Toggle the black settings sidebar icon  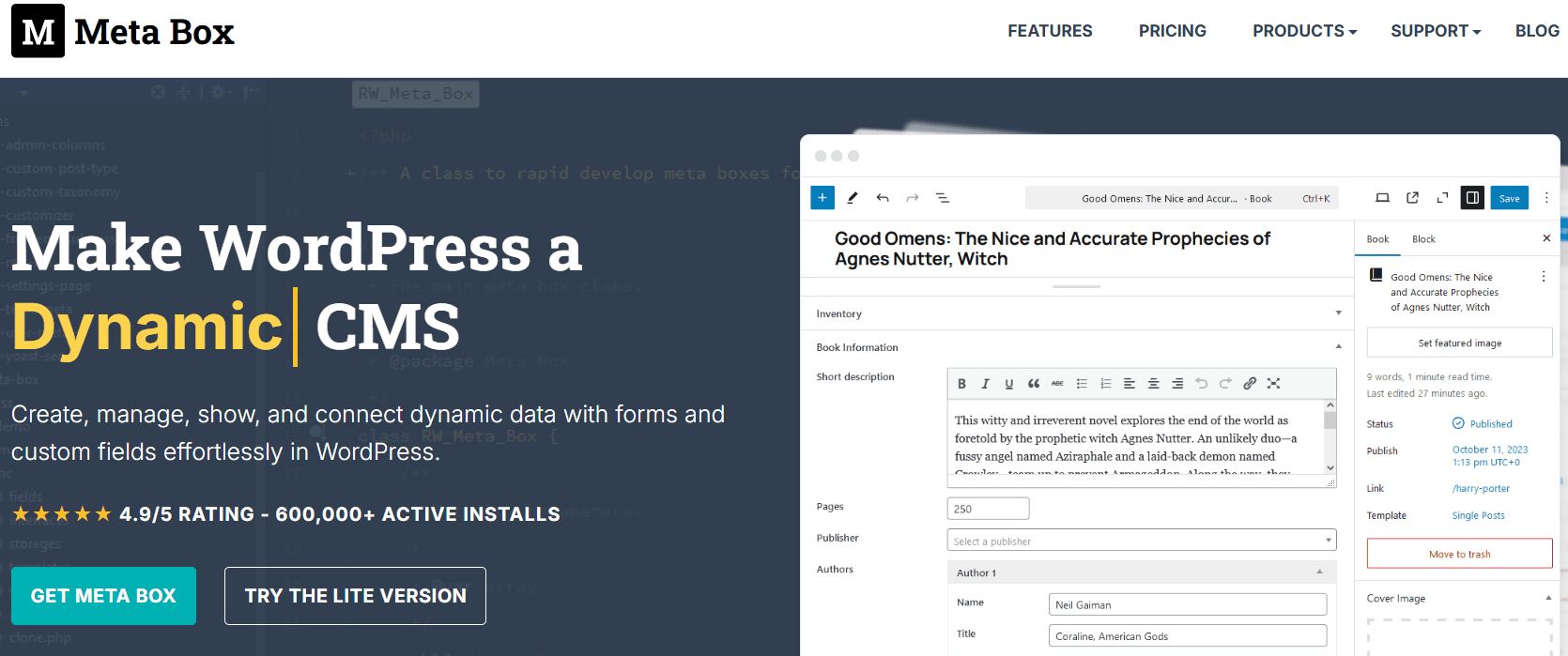point(1472,198)
